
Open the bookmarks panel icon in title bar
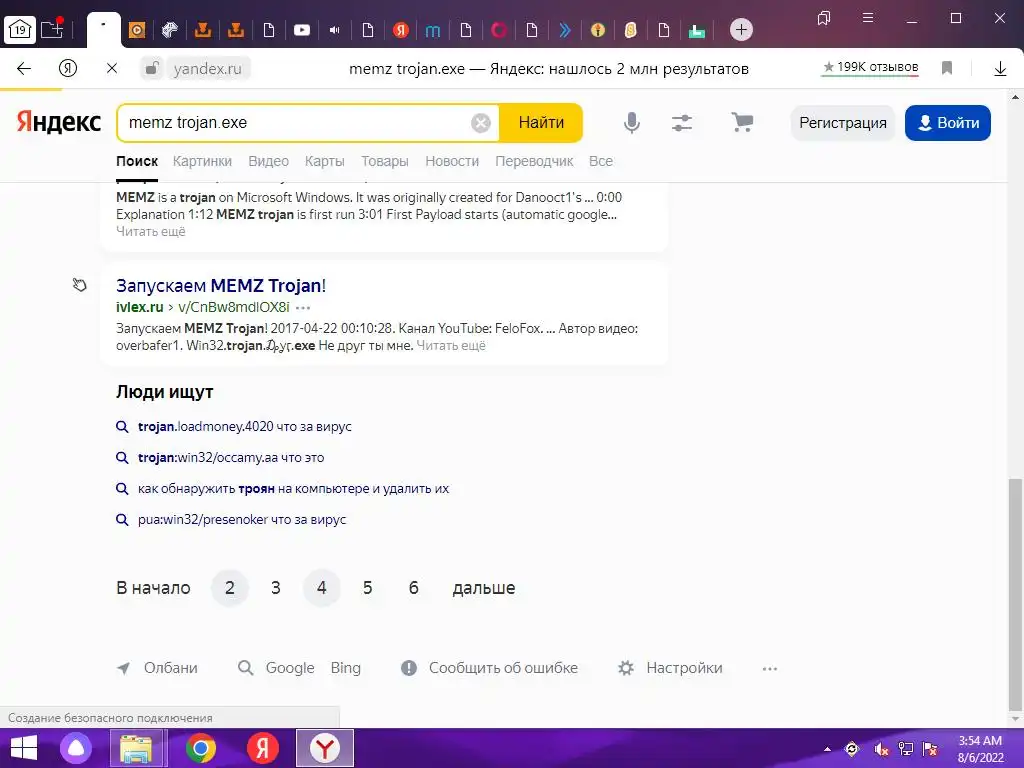824,18
